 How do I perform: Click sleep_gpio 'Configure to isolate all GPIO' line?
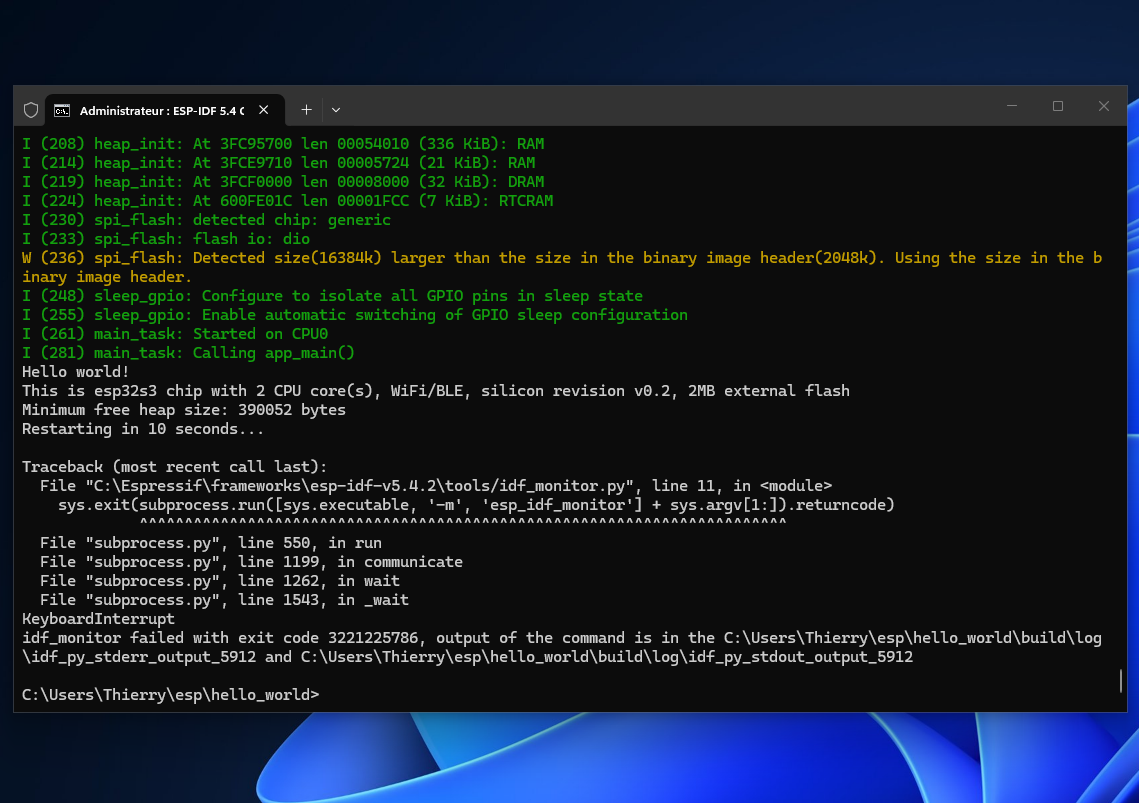tap(332, 296)
